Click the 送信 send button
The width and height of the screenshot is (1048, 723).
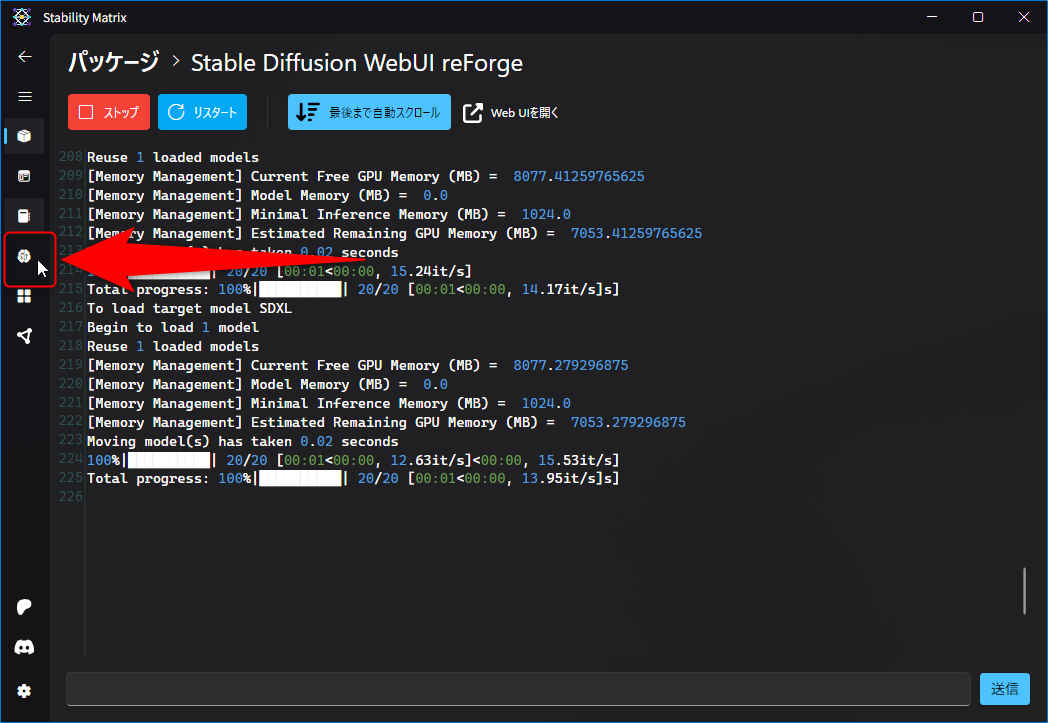[x=1004, y=689]
